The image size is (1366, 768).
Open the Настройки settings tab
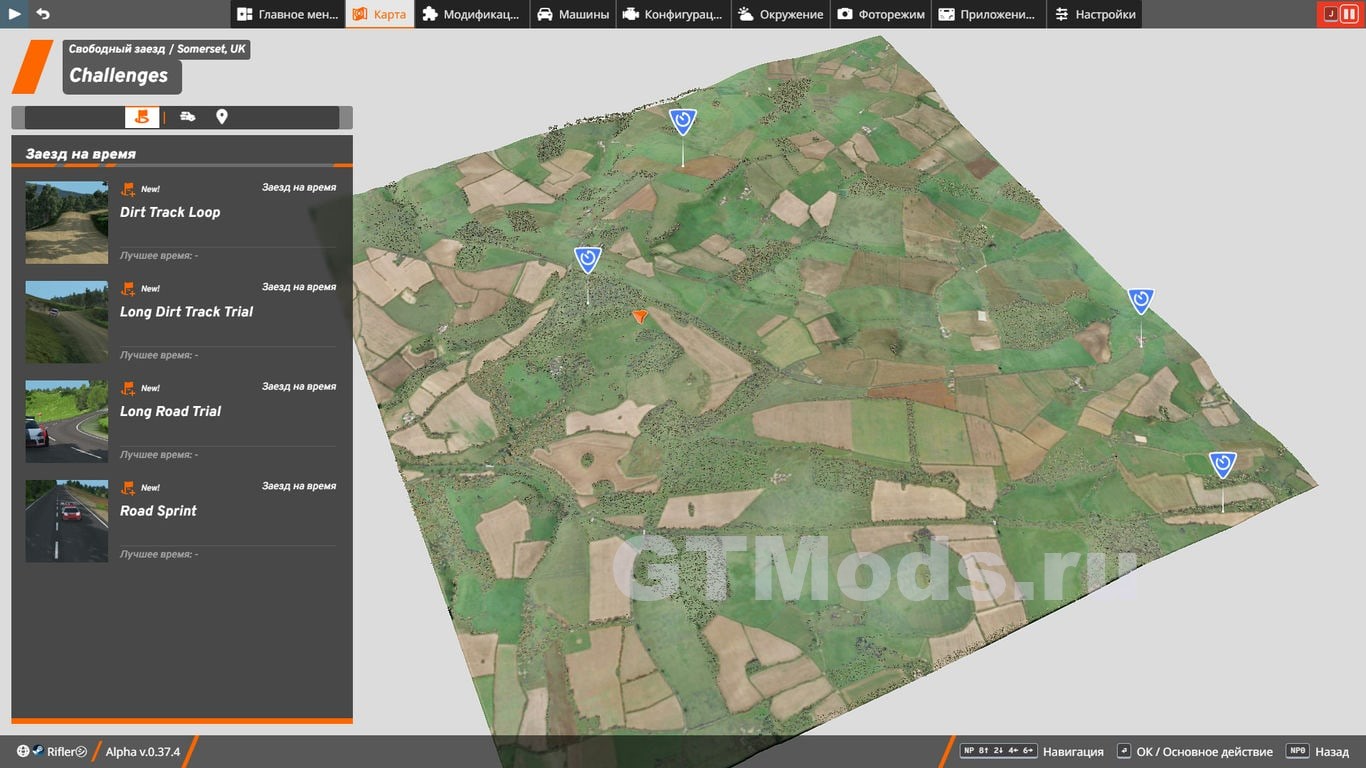pos(1094,14)
